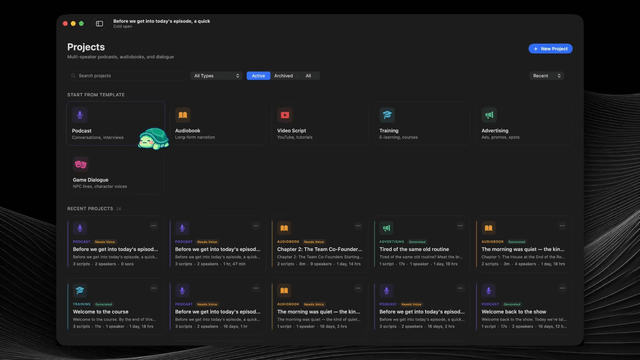Open more options on podcast card showing 1 hr, 47 min

[x=256, y=226]
